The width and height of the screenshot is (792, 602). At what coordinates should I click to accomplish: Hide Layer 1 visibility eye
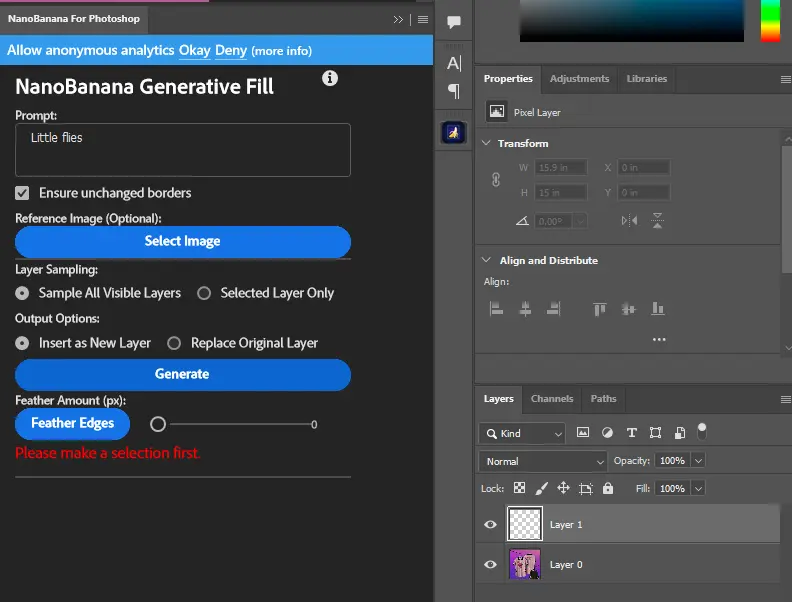pos(490,524)
